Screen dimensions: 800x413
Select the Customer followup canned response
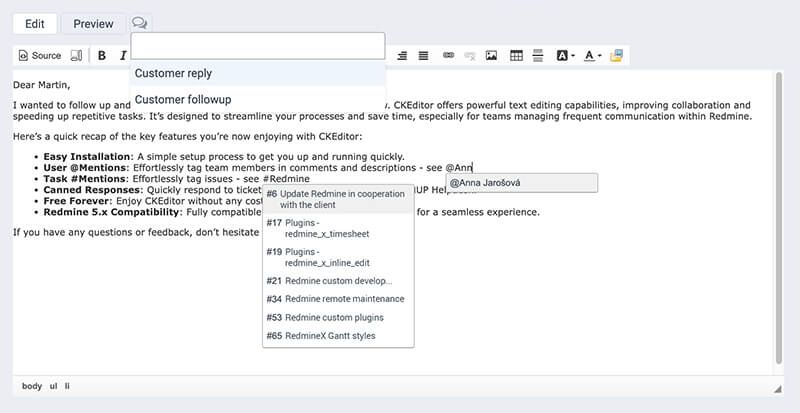258,100
